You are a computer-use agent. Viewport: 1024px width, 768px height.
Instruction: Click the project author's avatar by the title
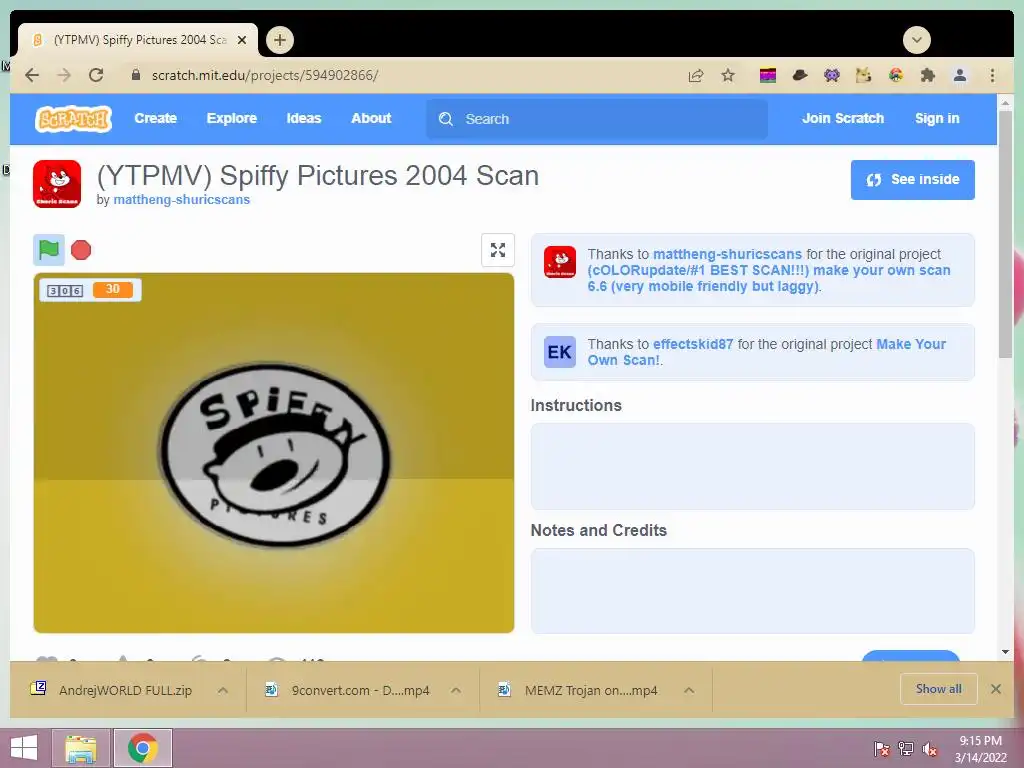pyautogui.click(x=57, y=184)
